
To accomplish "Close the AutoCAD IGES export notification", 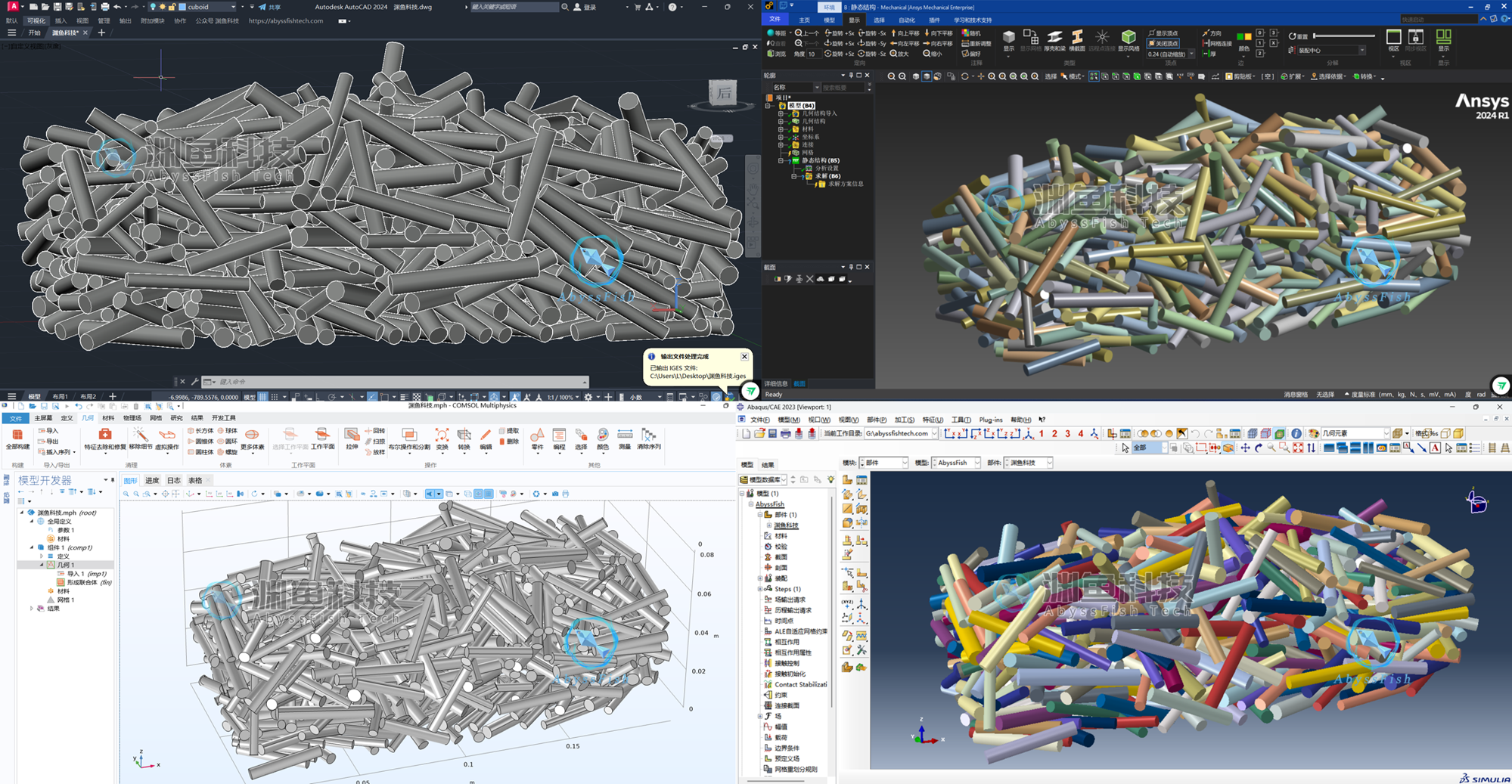I will 744,356.
